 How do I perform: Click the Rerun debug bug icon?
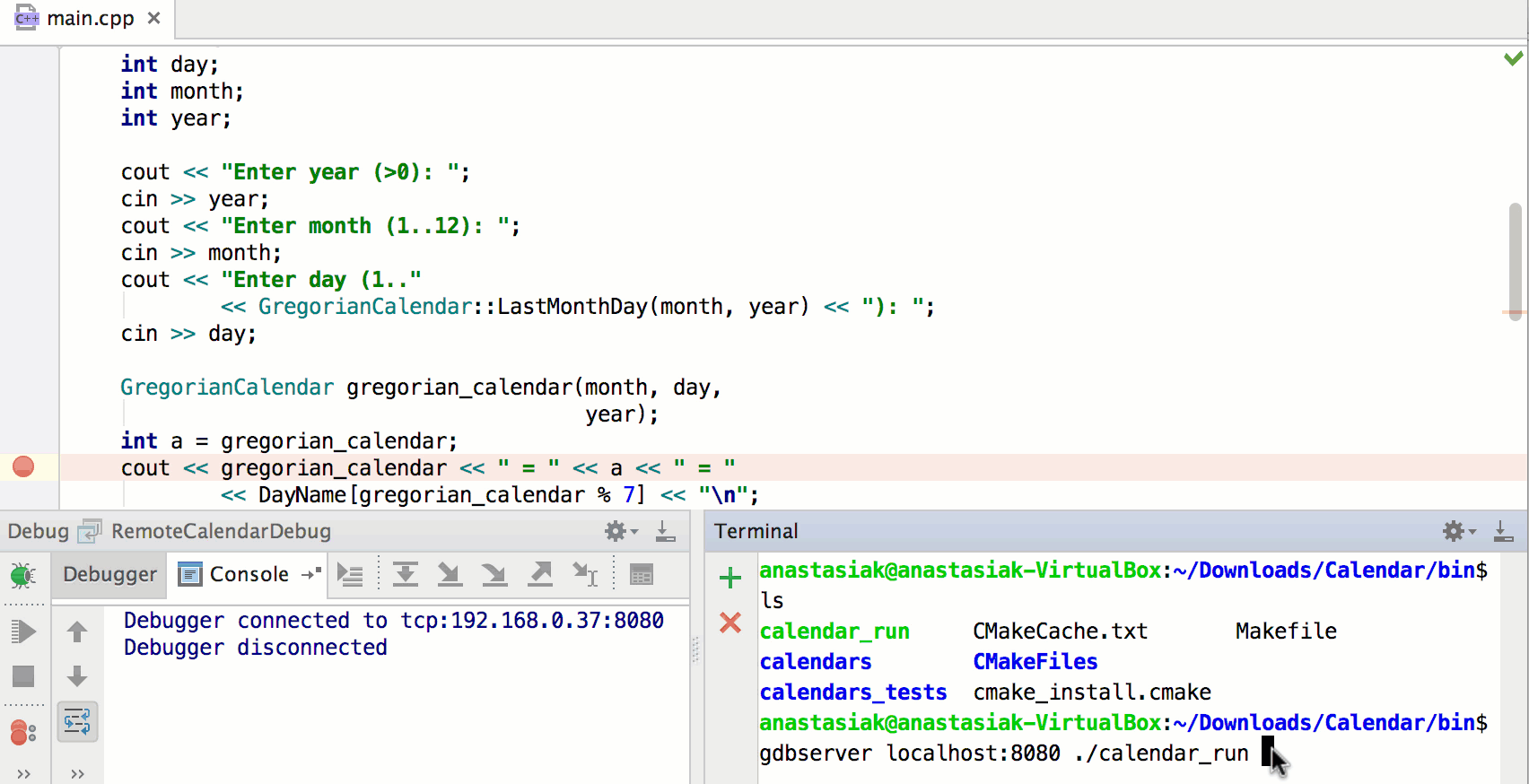[x=22, y=575]
